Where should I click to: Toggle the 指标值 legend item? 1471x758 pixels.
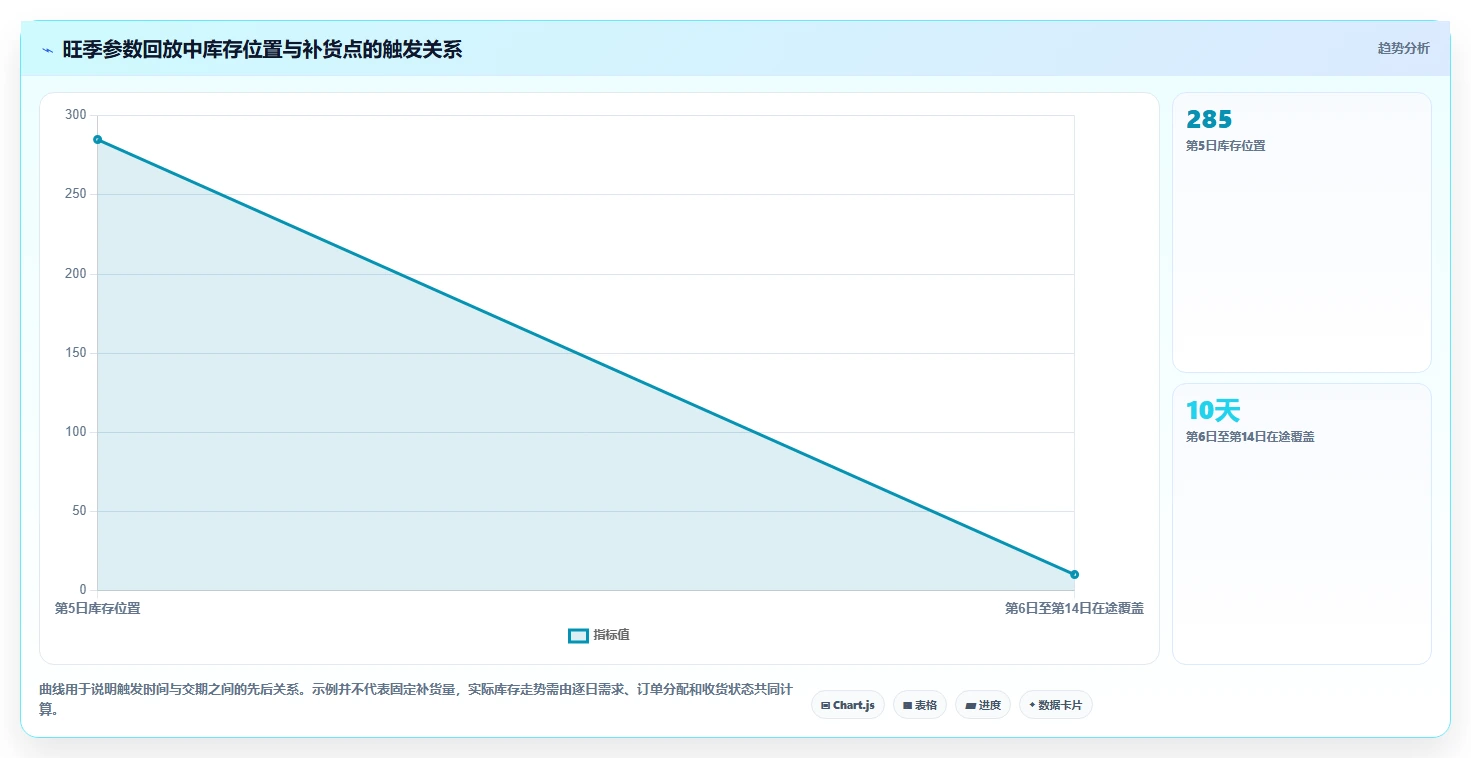(599, 635)
